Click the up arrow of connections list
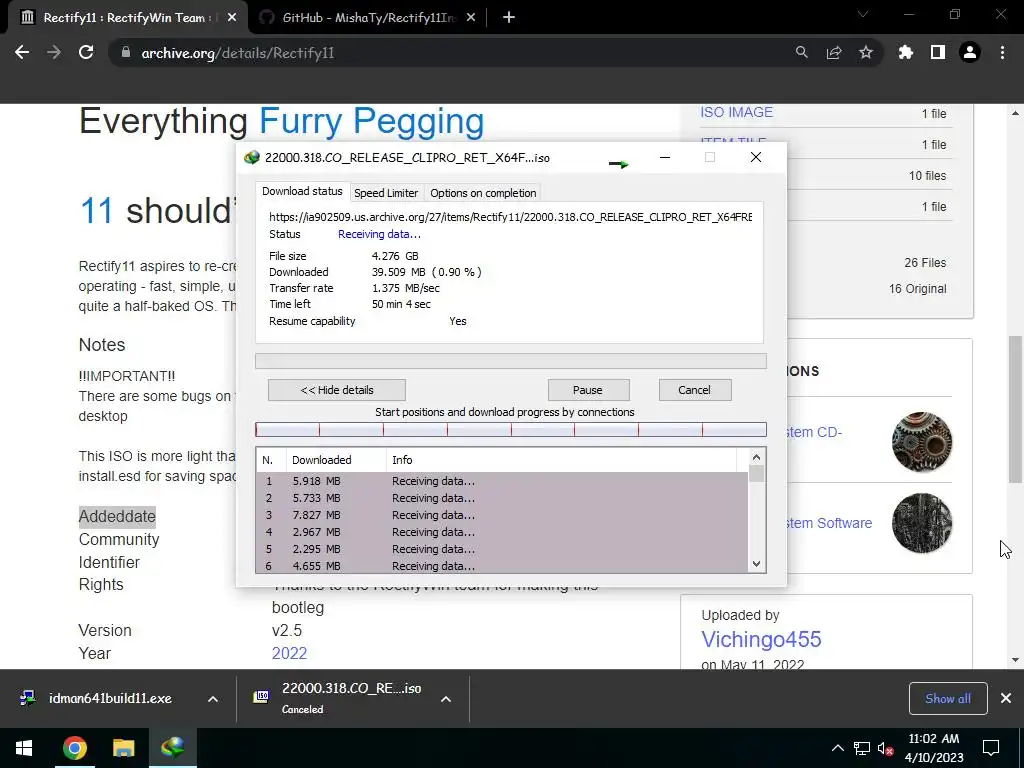1024x768 pixels. 756,457
